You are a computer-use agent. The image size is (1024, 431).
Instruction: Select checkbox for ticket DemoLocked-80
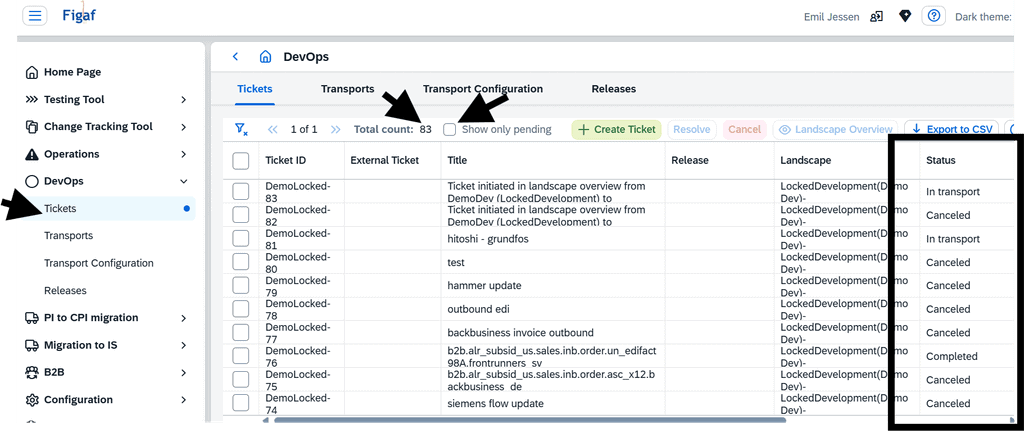pyautogui.click(x=241, y=263)
